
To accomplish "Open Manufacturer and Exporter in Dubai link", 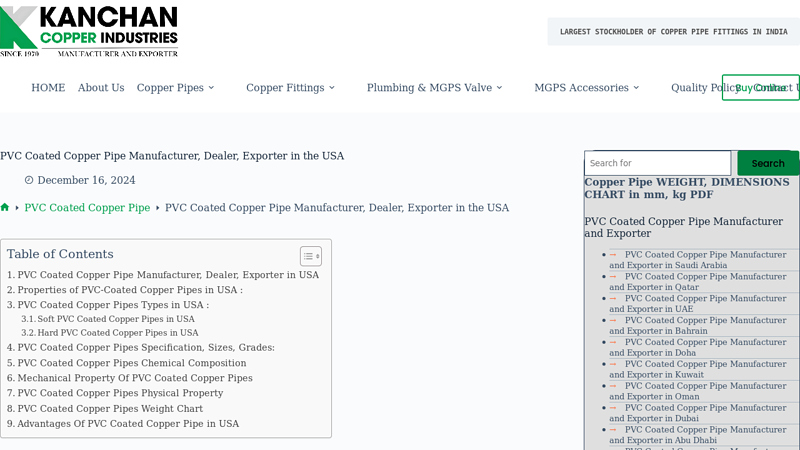I will (x=697, y=413).
